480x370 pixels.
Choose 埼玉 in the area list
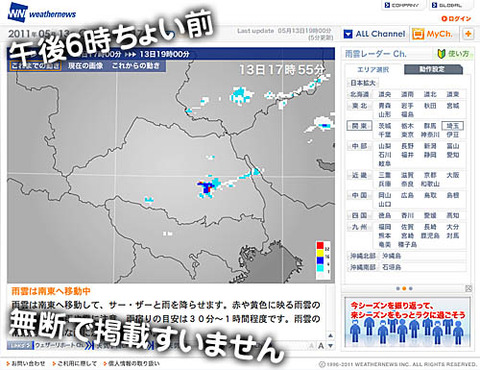(x=453, y=126)
